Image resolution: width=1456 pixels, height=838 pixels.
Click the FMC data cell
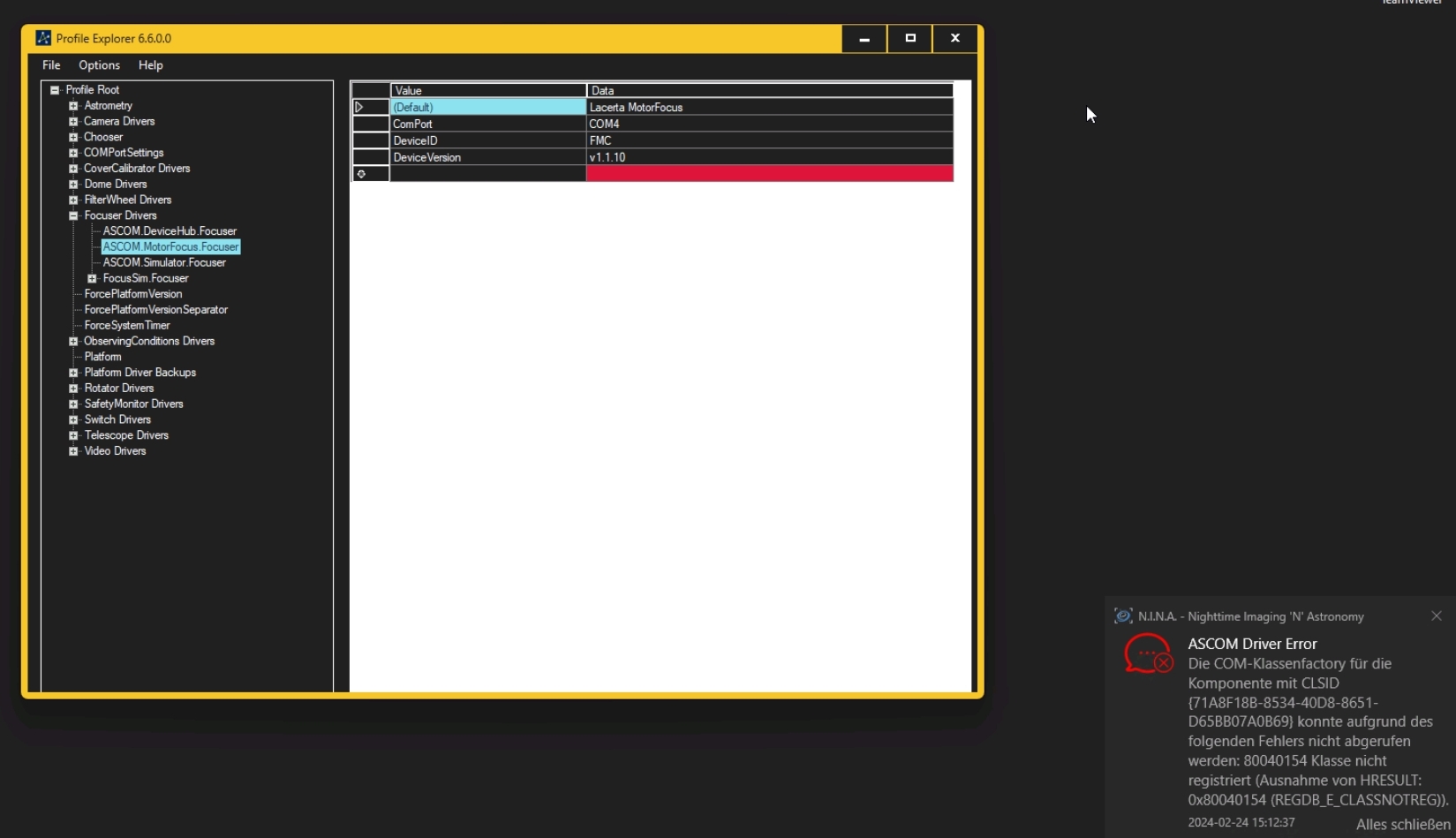click(770, 140)
